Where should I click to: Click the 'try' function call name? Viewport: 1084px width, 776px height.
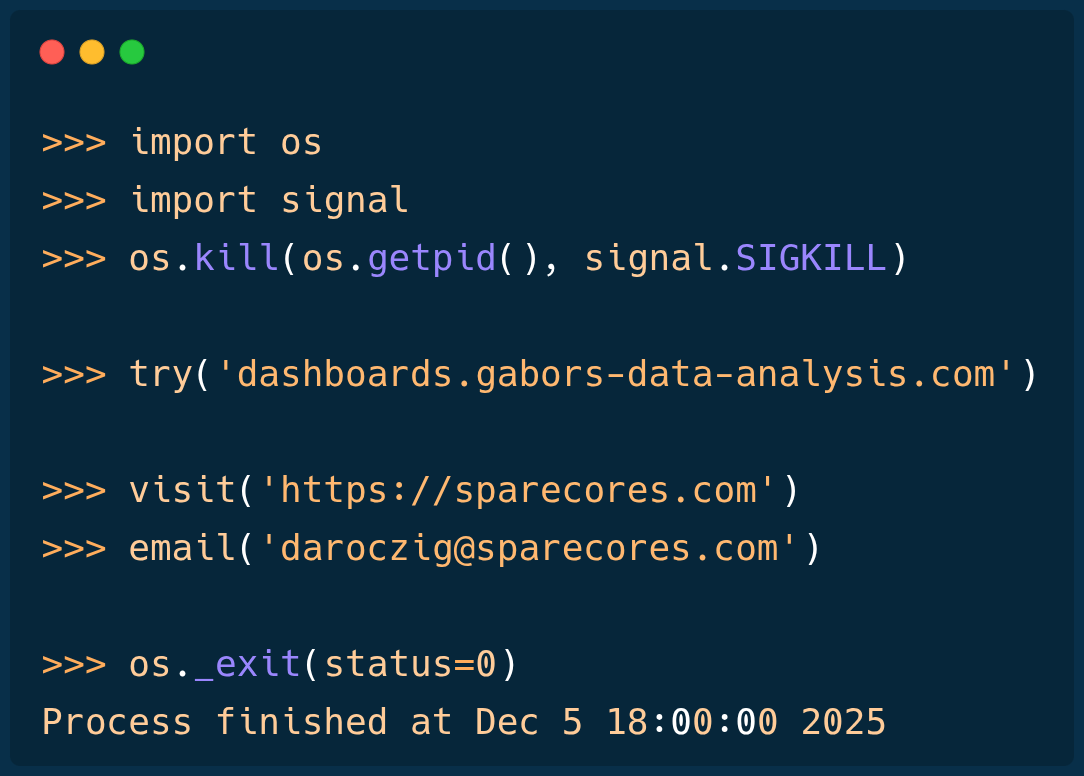click(160, 374)
